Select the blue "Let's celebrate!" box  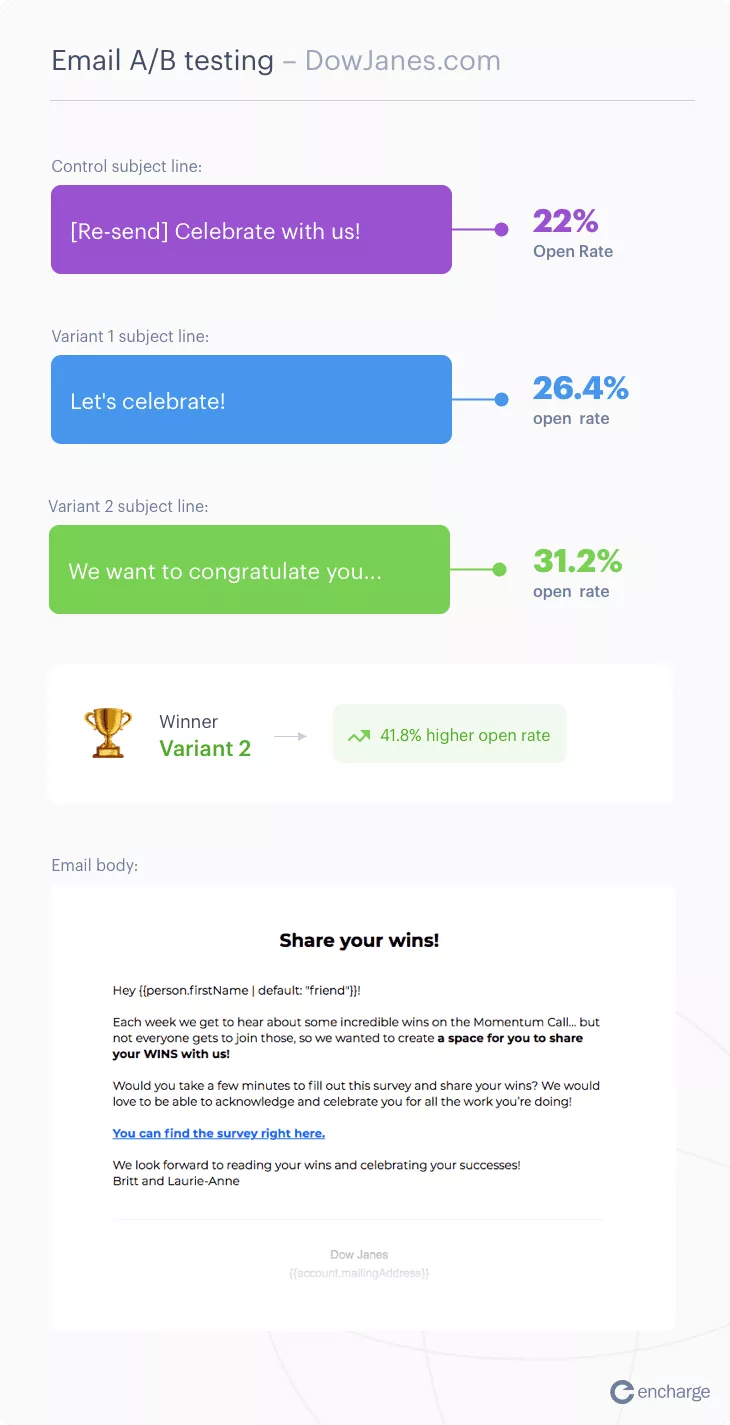pos(251,399)
